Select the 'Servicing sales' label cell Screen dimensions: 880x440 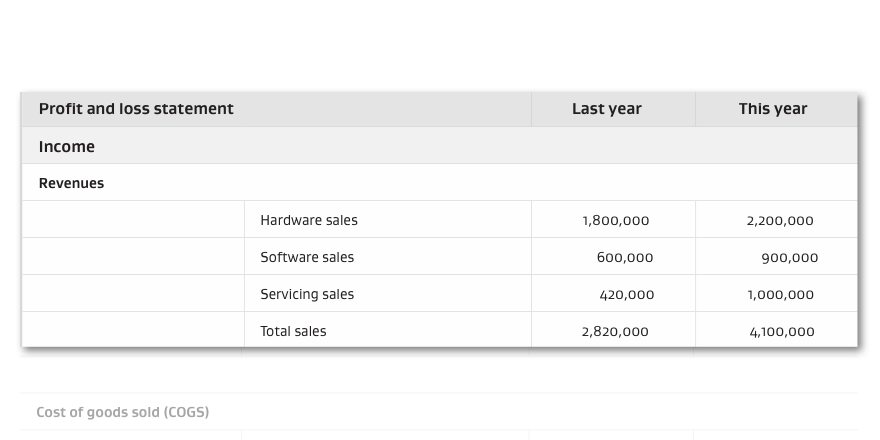click(307, 294)
